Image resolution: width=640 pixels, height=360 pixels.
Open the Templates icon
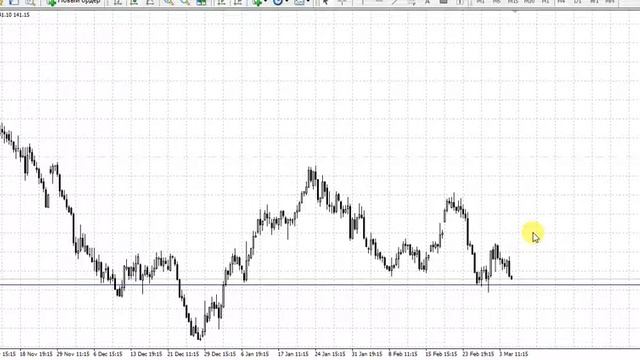[299, 2]
